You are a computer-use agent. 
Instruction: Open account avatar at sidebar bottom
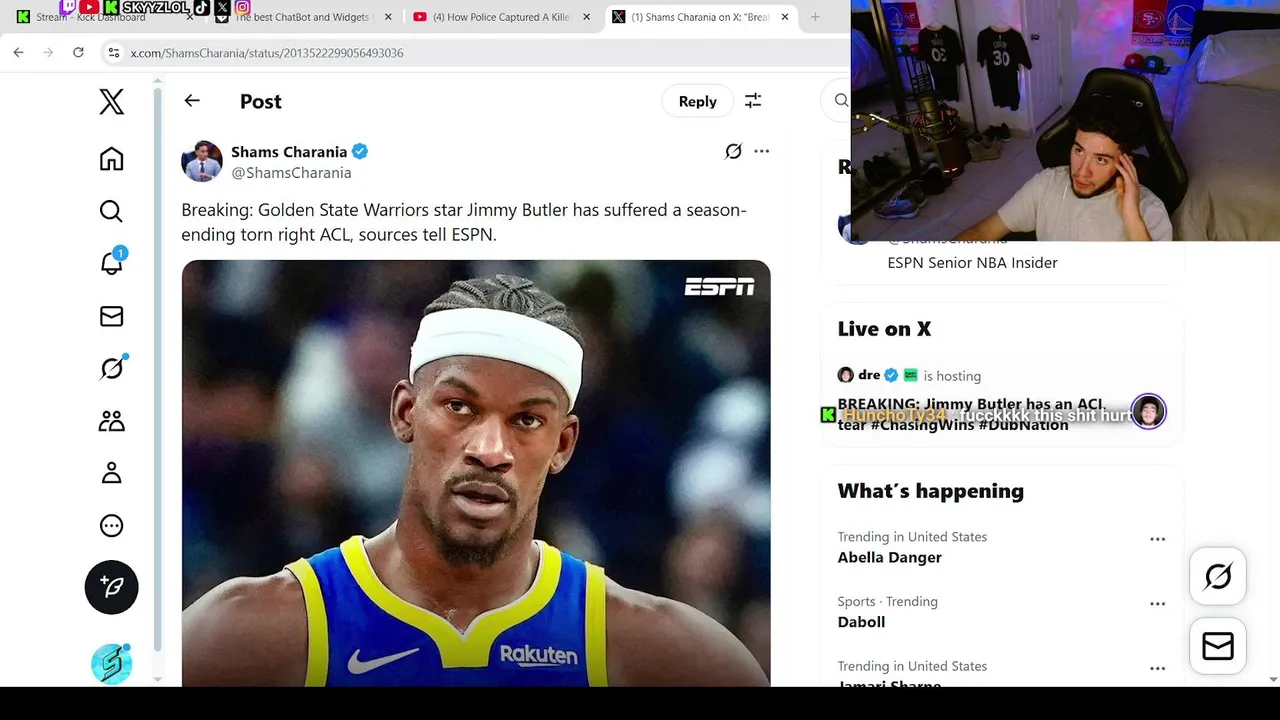click(111, 664)
